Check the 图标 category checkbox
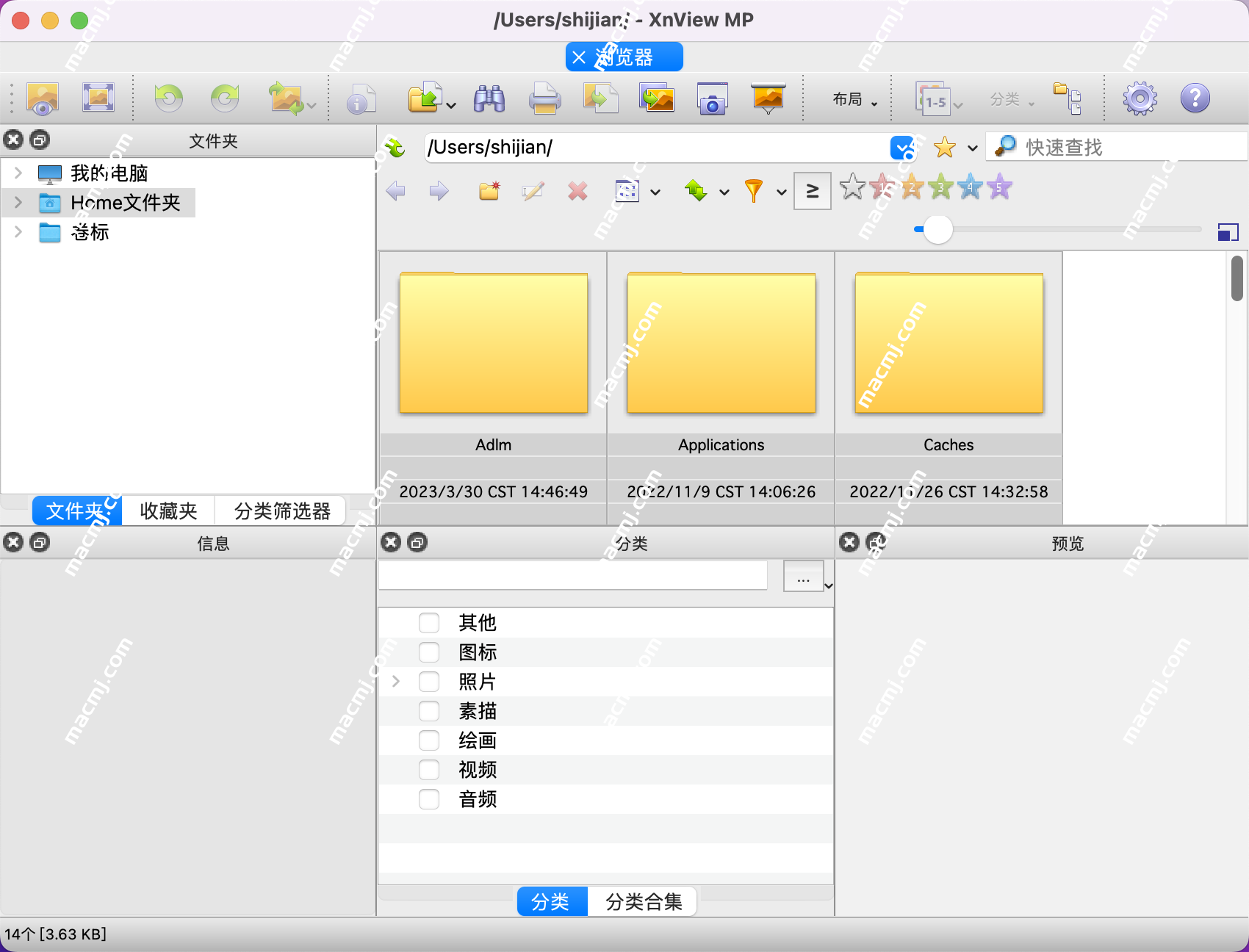The width and height of the screenshot is (1249, 952). click(429, 652)
